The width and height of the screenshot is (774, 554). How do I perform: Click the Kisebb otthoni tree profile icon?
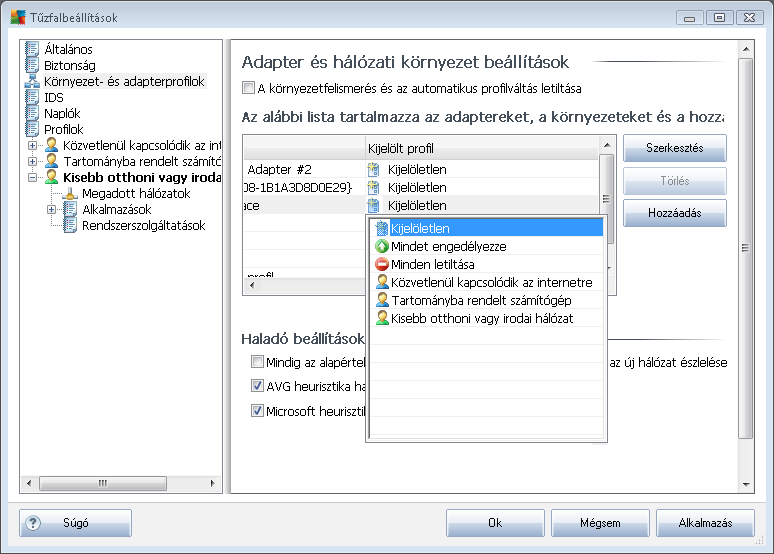[51, 177]
